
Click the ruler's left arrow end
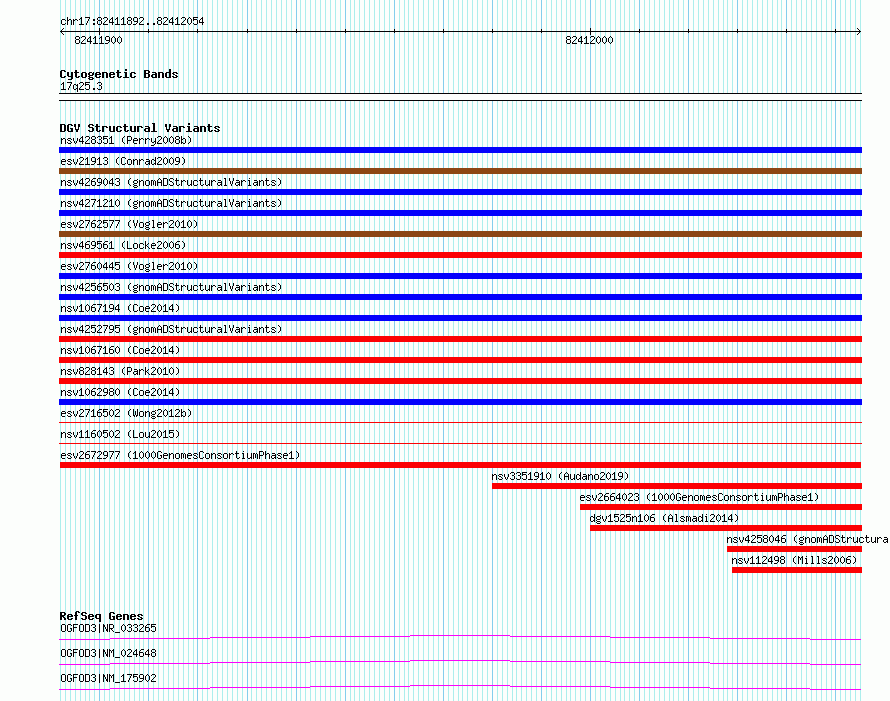pyautogui.click(x=62, y=32)
